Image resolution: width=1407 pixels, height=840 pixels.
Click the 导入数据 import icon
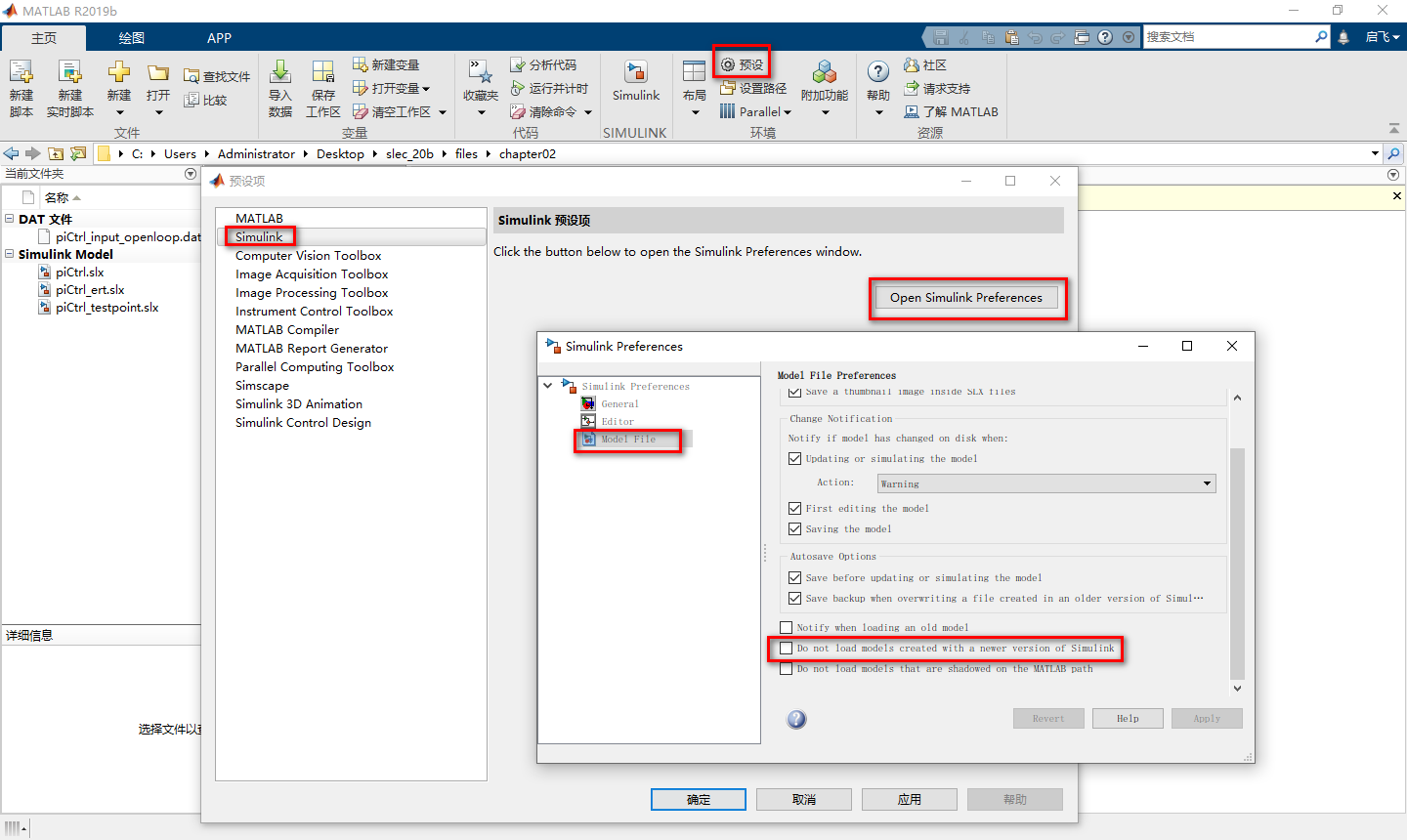point(280,72)
